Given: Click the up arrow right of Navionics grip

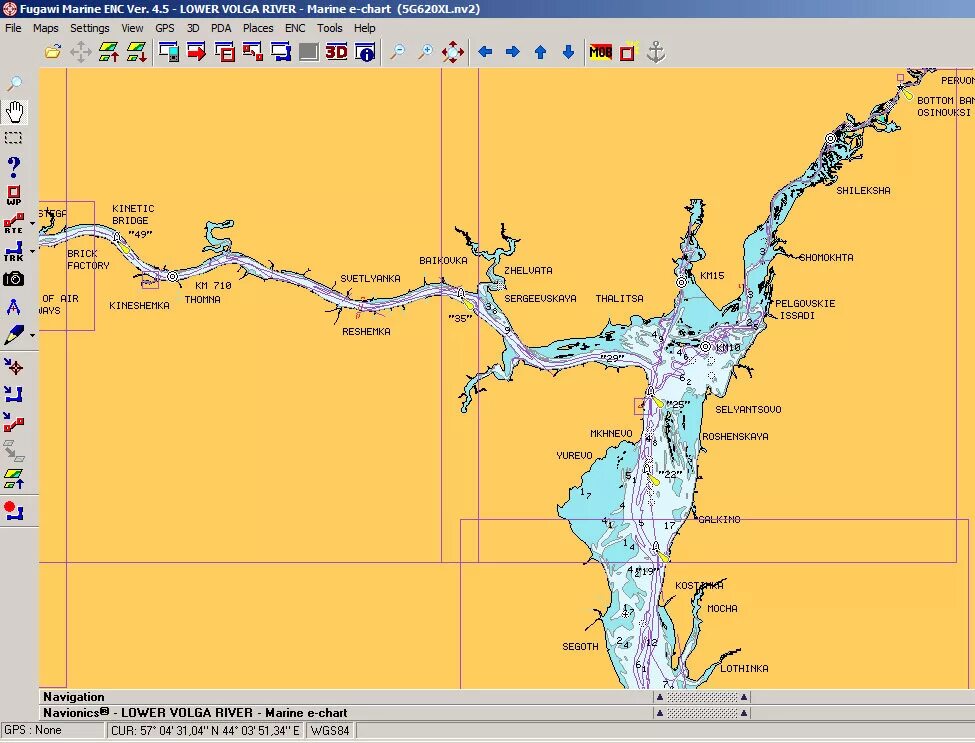Looking at the screenshot, I should click(x=744, y=713).
